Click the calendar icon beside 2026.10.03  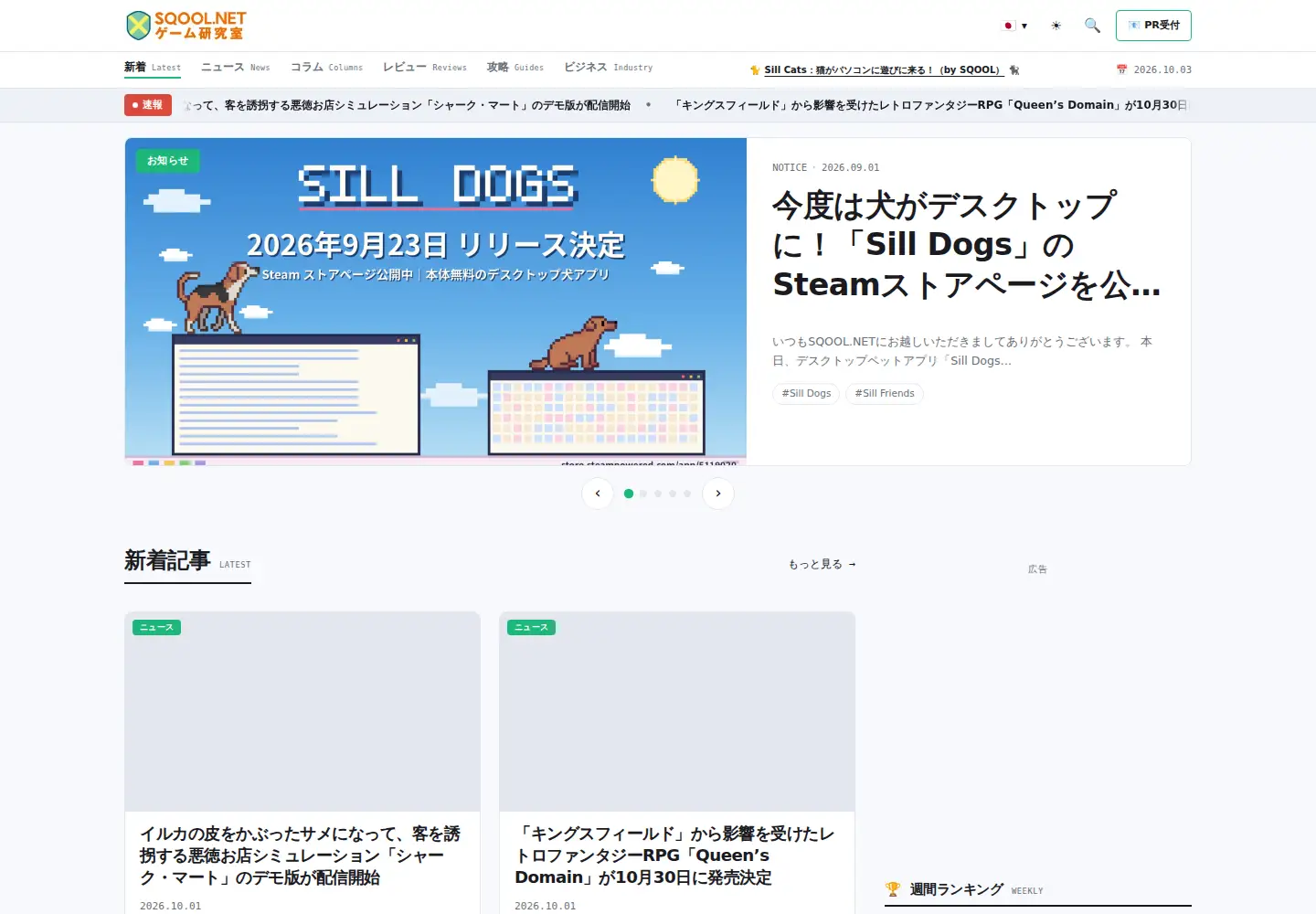1121,69
